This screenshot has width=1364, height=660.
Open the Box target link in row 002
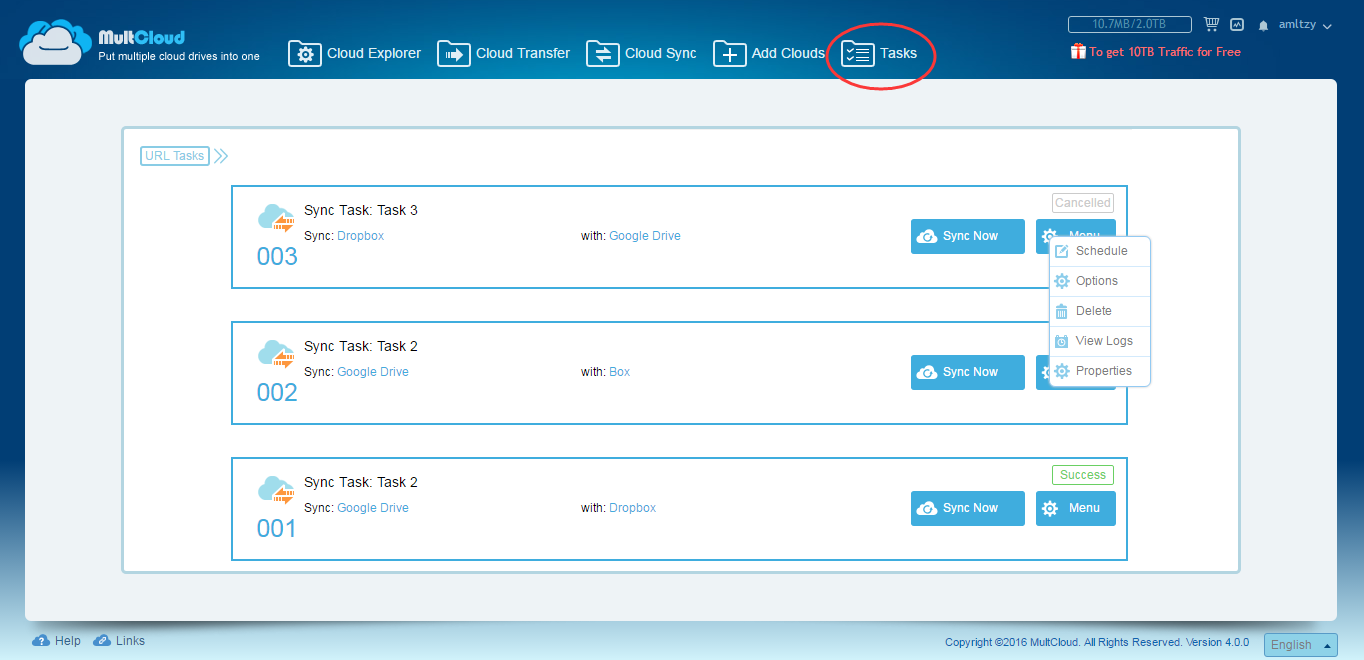620,372
